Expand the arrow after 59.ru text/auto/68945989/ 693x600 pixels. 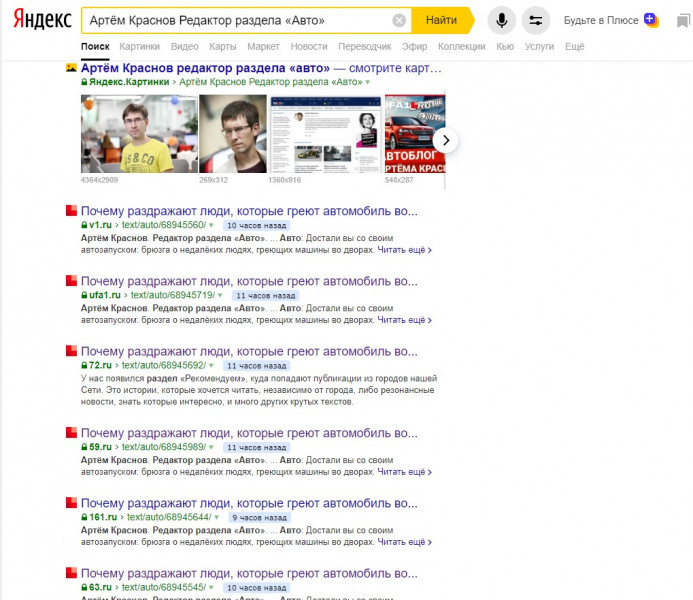pyautogui.click(x=211, y=447)
